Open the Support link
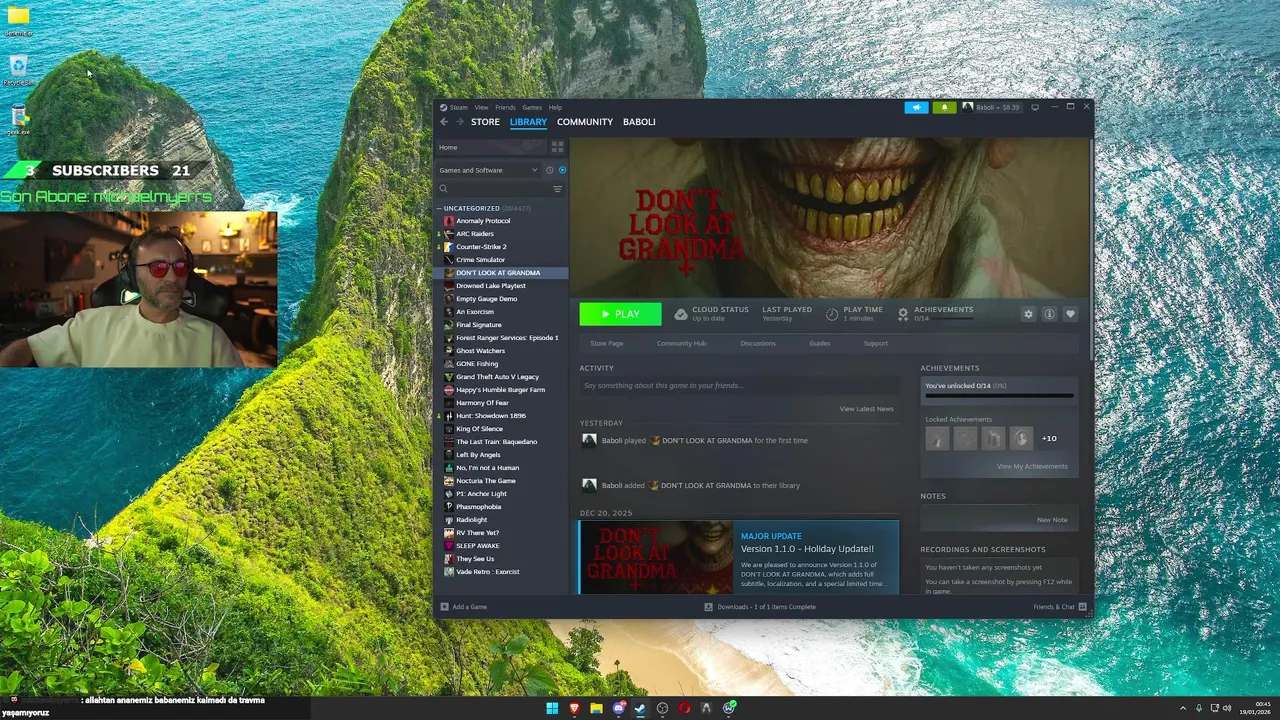Viewport: 1280px width, 720px height. click(875, 343)
